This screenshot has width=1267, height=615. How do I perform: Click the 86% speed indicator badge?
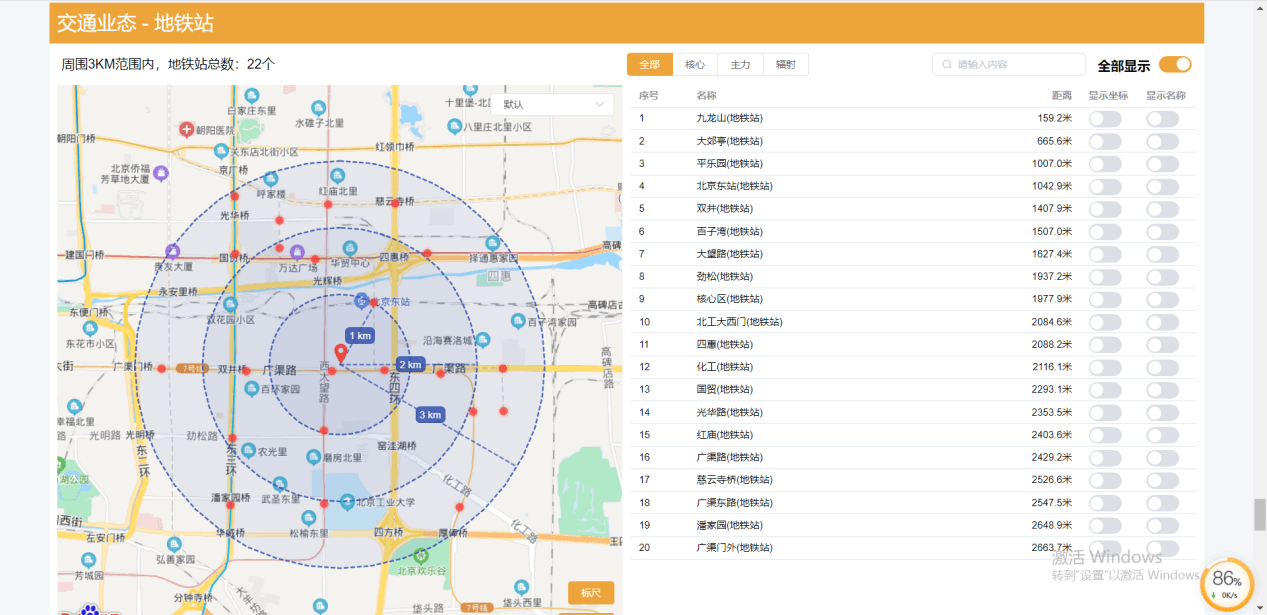tap(1226, 583)
